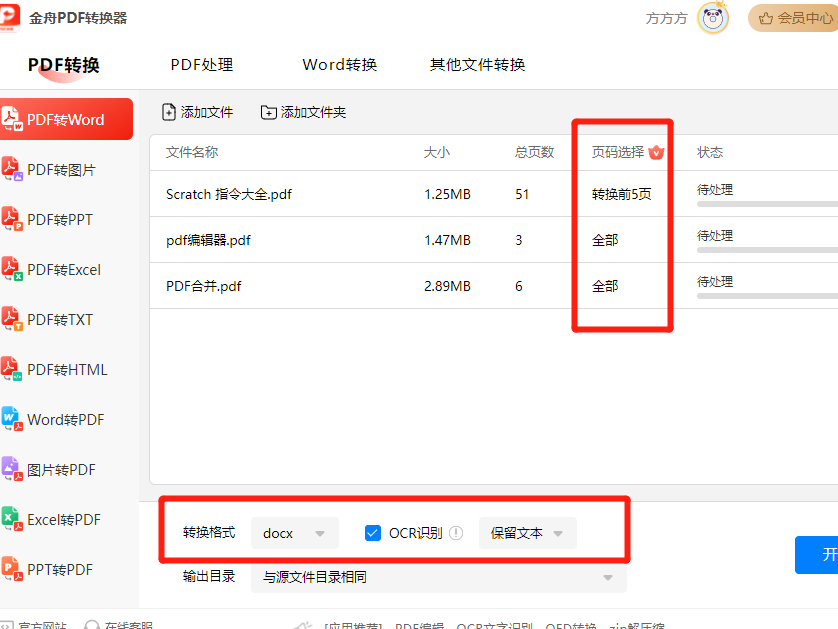Select 图片转PDF conversion
The height and width of the screenshot is (629, 838).
click(x=61, y=470)
